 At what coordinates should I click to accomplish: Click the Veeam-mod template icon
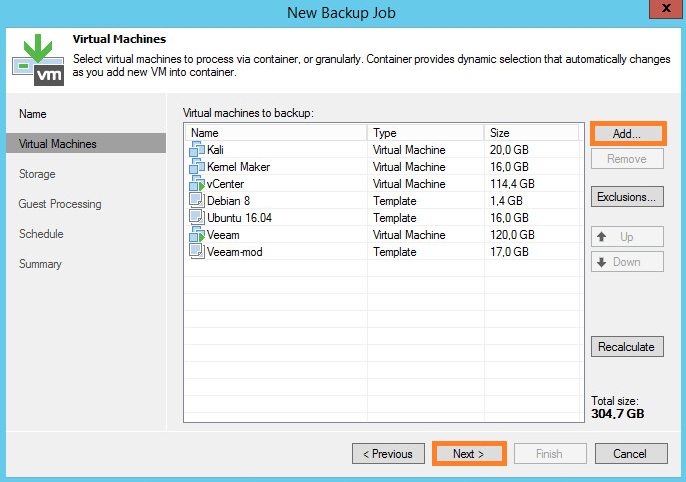pos(197,251)
